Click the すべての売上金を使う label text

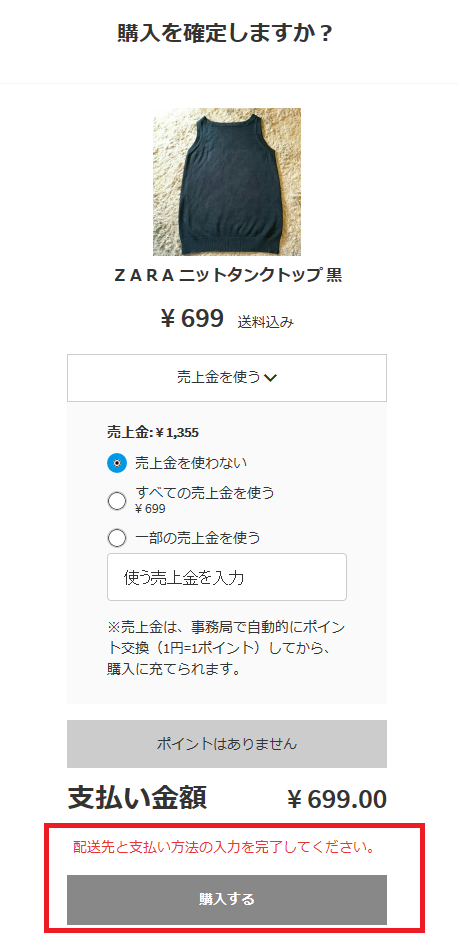pos(205,493)
